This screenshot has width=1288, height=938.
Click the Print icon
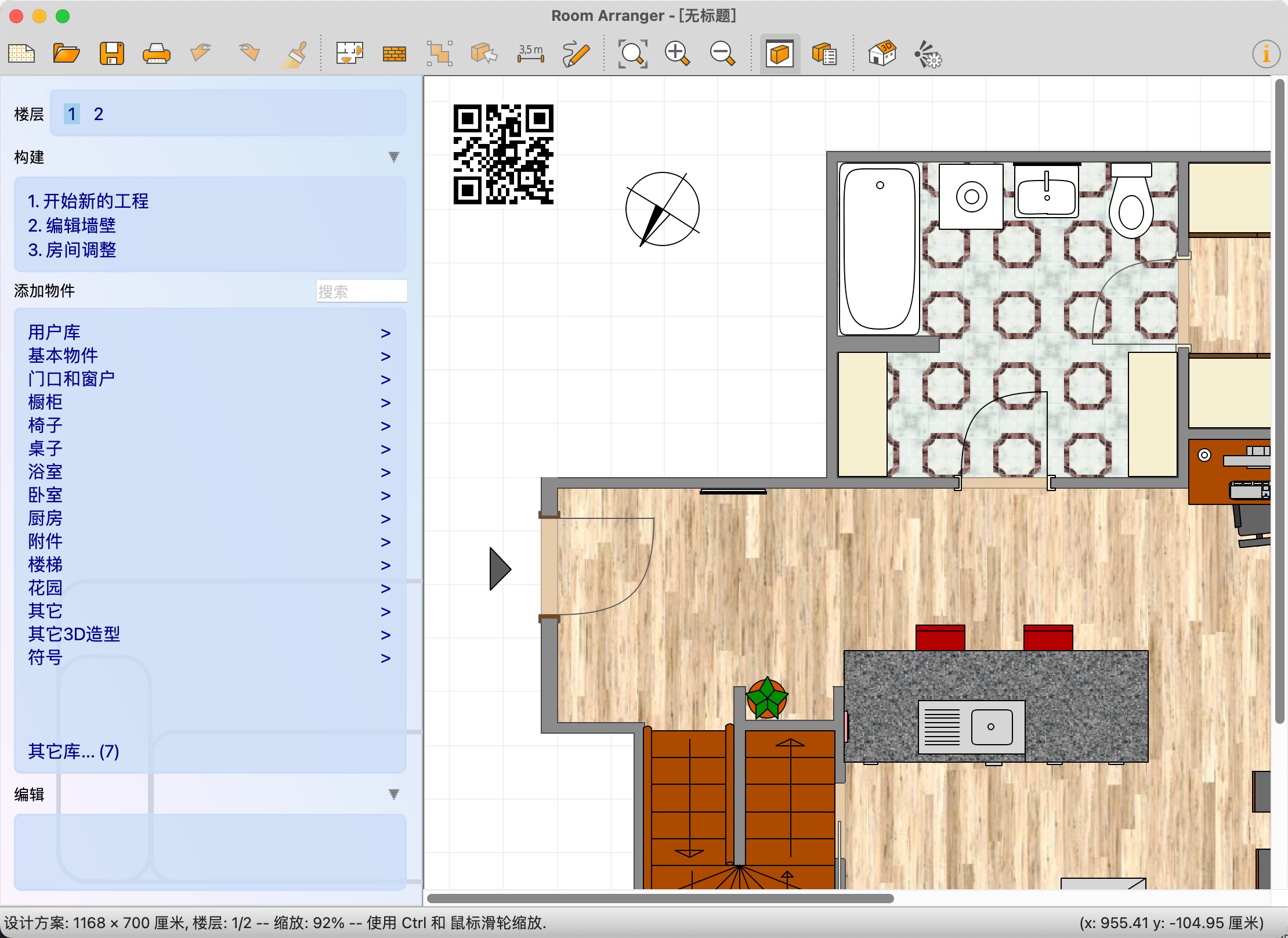156,54
